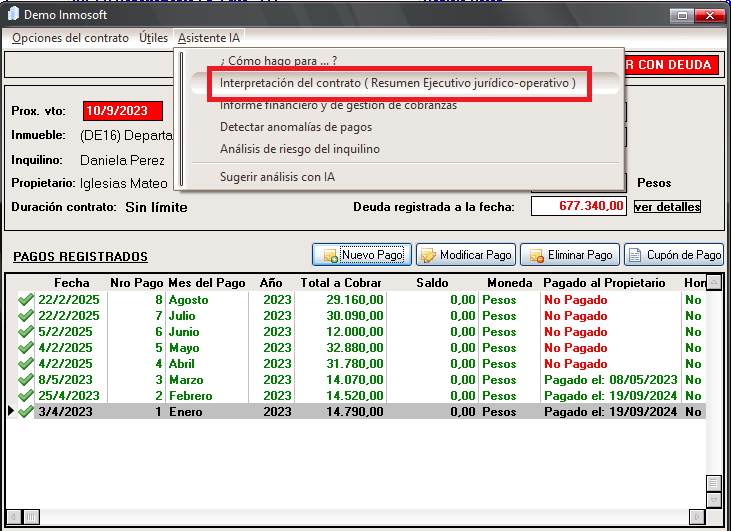Click 'Pagado el: 08/05/2023' in Marzo row
This screenshot has width=731, height=531.
[x=611, y=379]
